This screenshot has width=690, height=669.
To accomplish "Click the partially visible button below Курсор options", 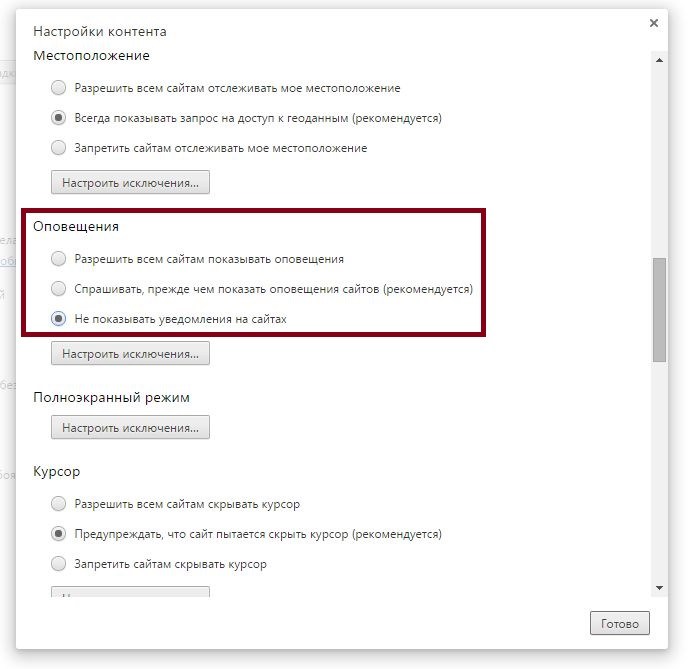I will 130,591.
